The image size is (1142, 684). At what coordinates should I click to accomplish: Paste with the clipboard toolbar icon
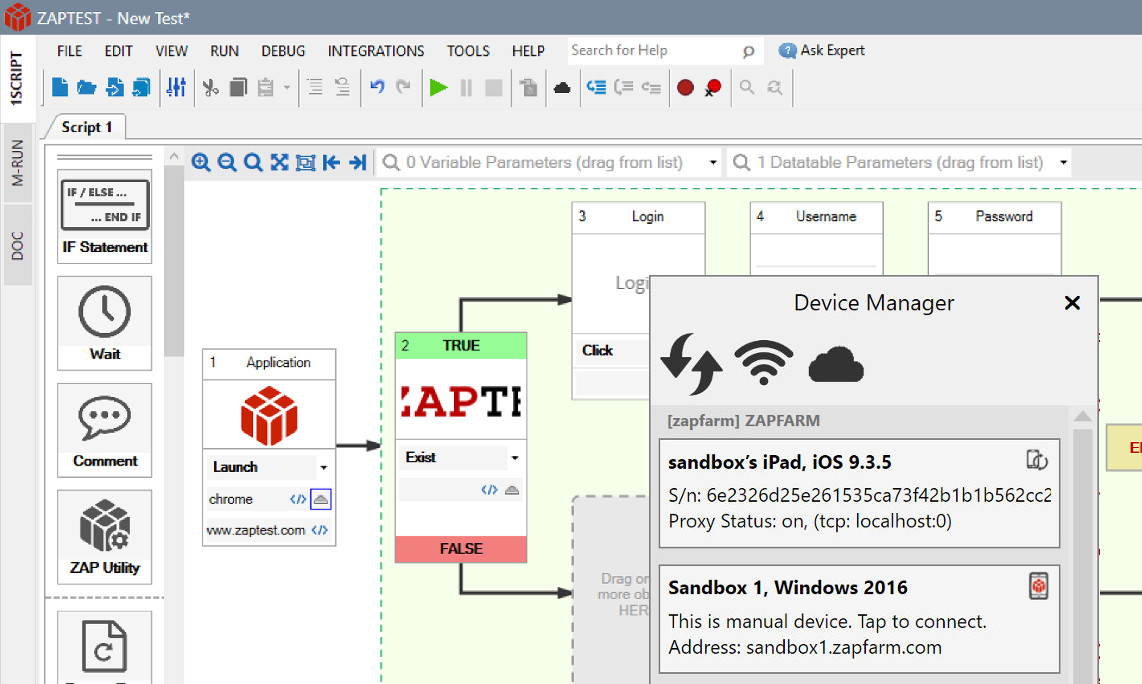click(x=266, y=87)
